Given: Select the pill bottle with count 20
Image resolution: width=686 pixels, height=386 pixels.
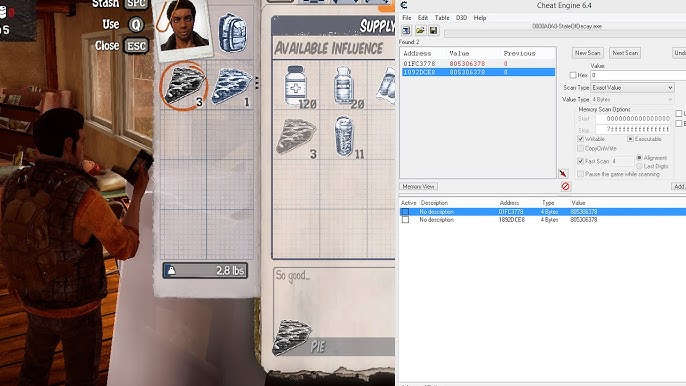Looking at the screenshot, I should point(344,86).
